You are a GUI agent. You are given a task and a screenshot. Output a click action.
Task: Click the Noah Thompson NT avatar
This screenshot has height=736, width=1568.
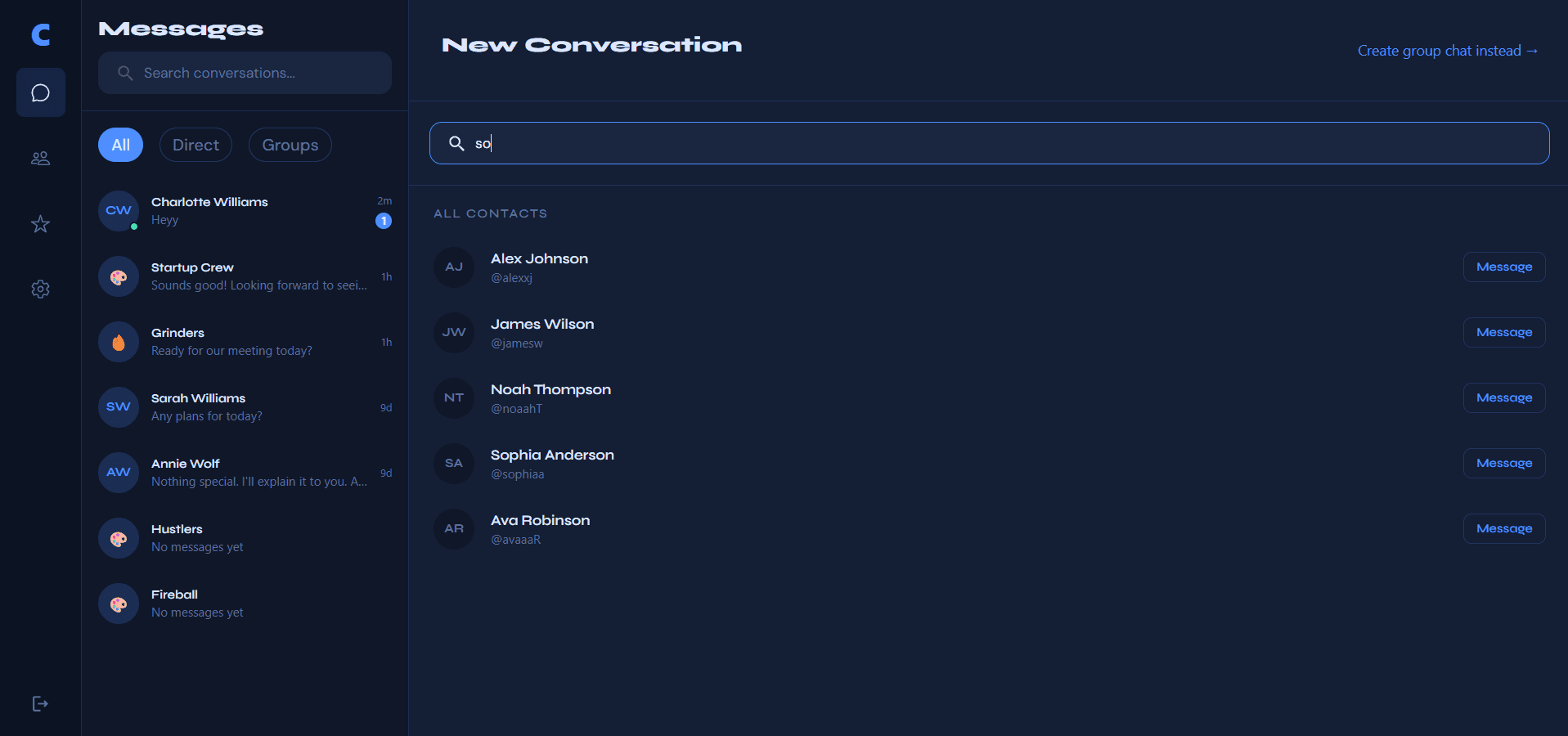[x=454, y=398]
